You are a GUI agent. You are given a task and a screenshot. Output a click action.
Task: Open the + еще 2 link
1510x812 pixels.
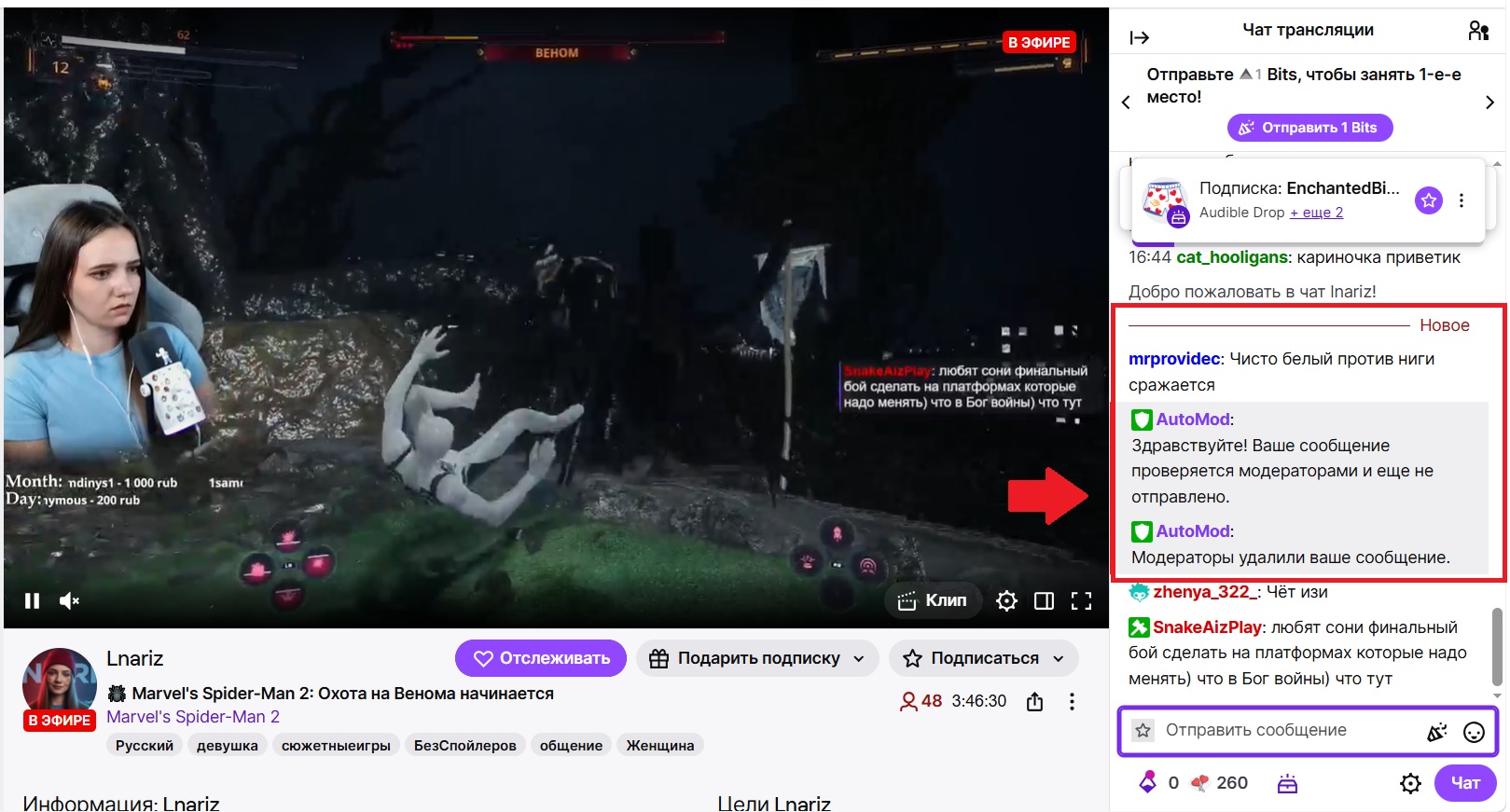click(1316, 213)
